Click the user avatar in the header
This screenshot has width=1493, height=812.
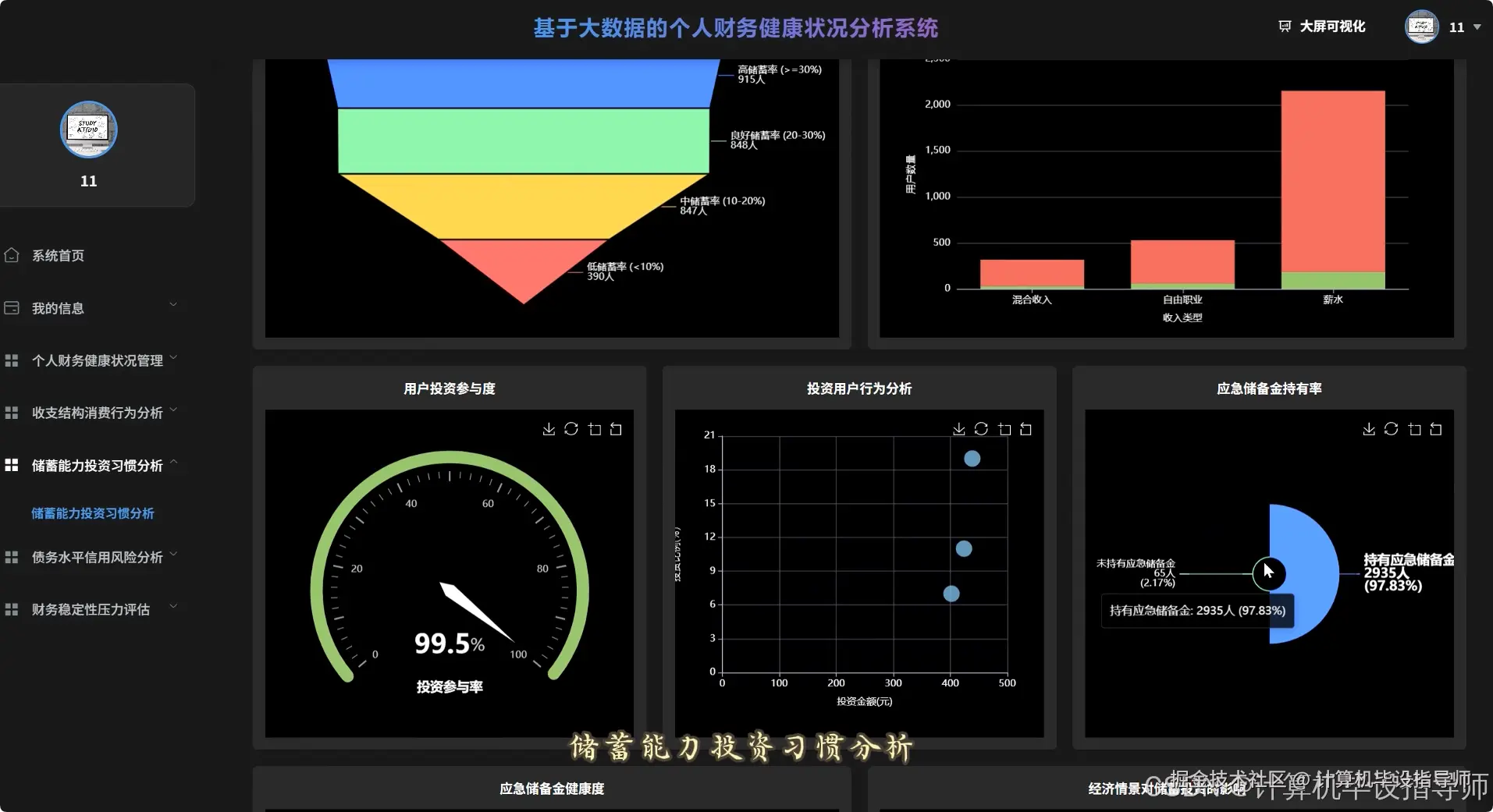click(1422, 26)
